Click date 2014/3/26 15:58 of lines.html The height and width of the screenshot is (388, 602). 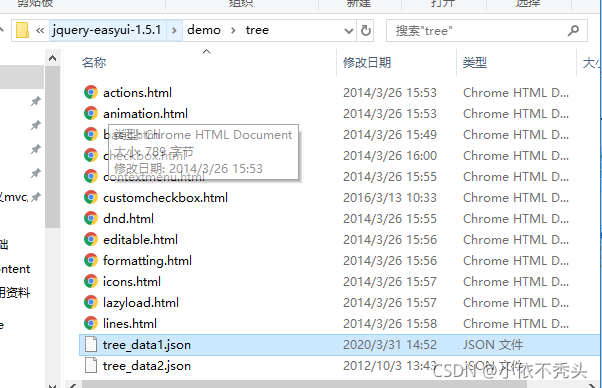tap(390, 324)
